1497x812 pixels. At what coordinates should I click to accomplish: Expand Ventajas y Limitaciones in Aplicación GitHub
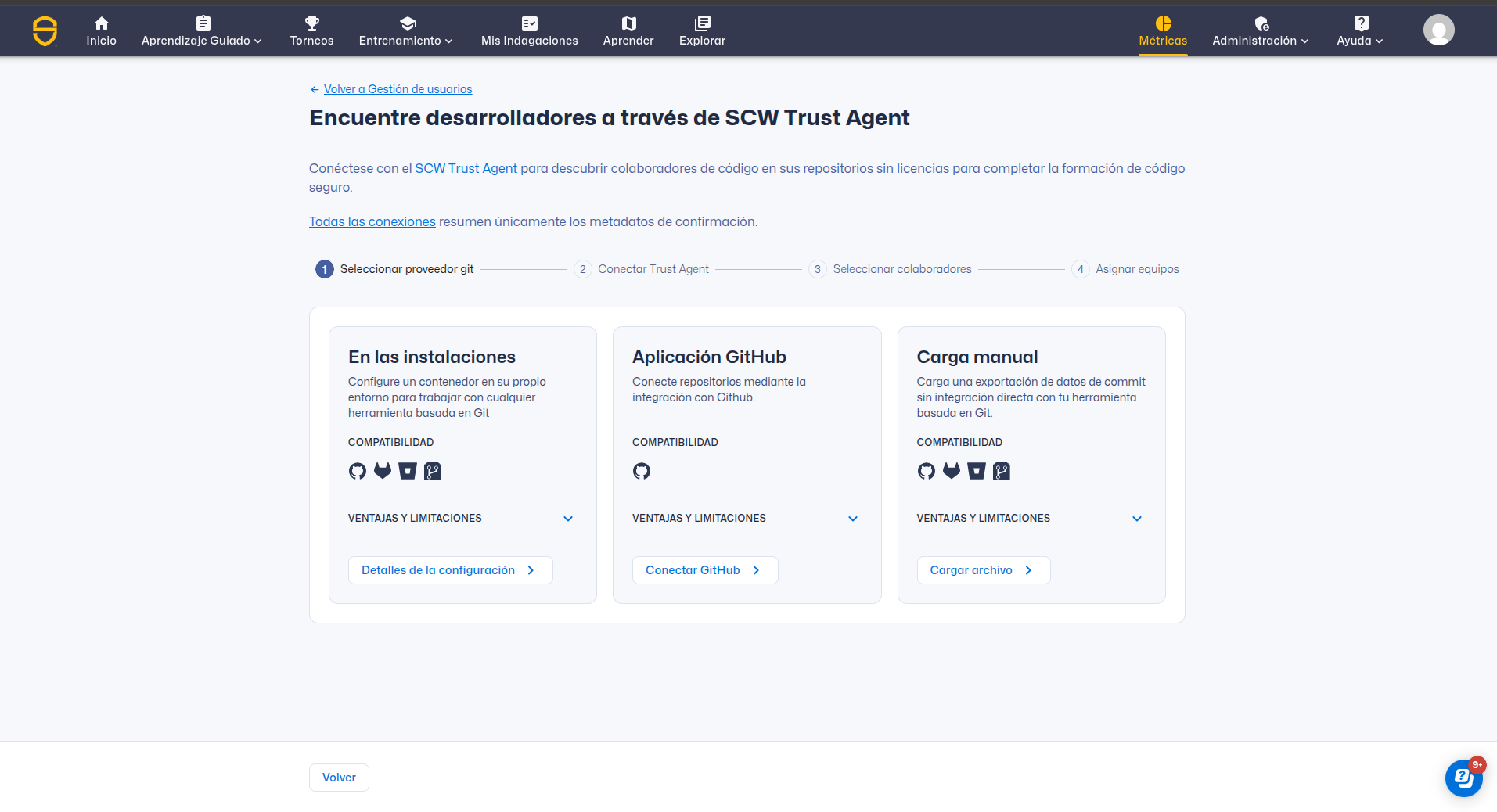tap(852, 519)
